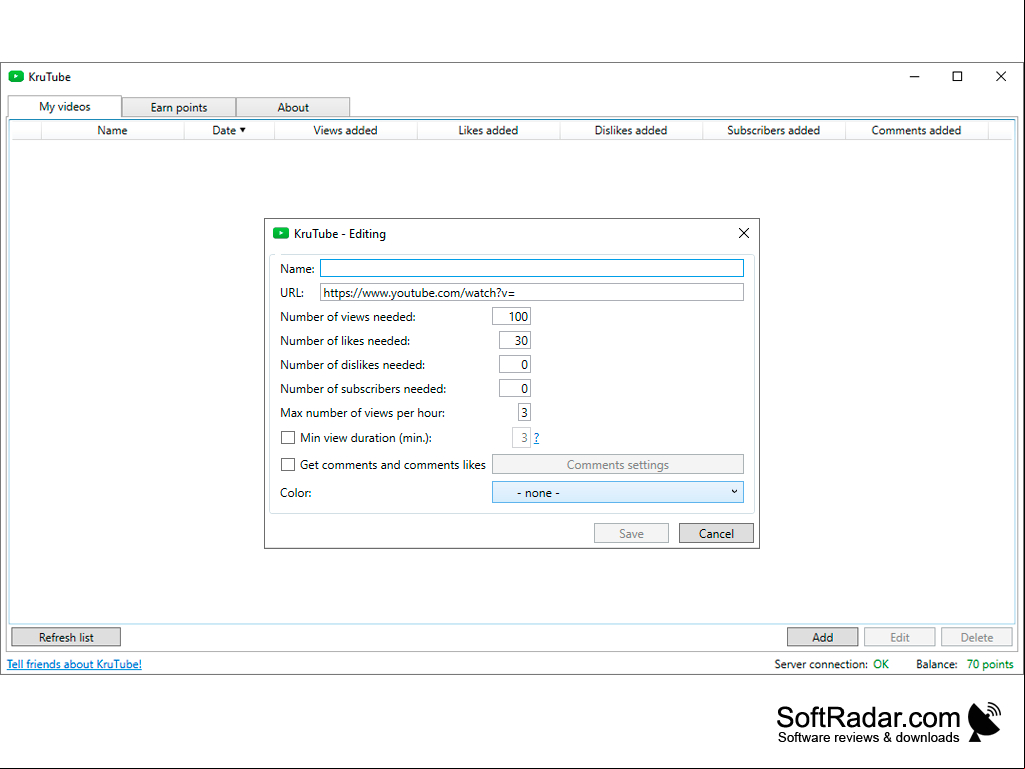Click the Dislikes added column header
The image size is (1025, 769).
coord(631,130)
